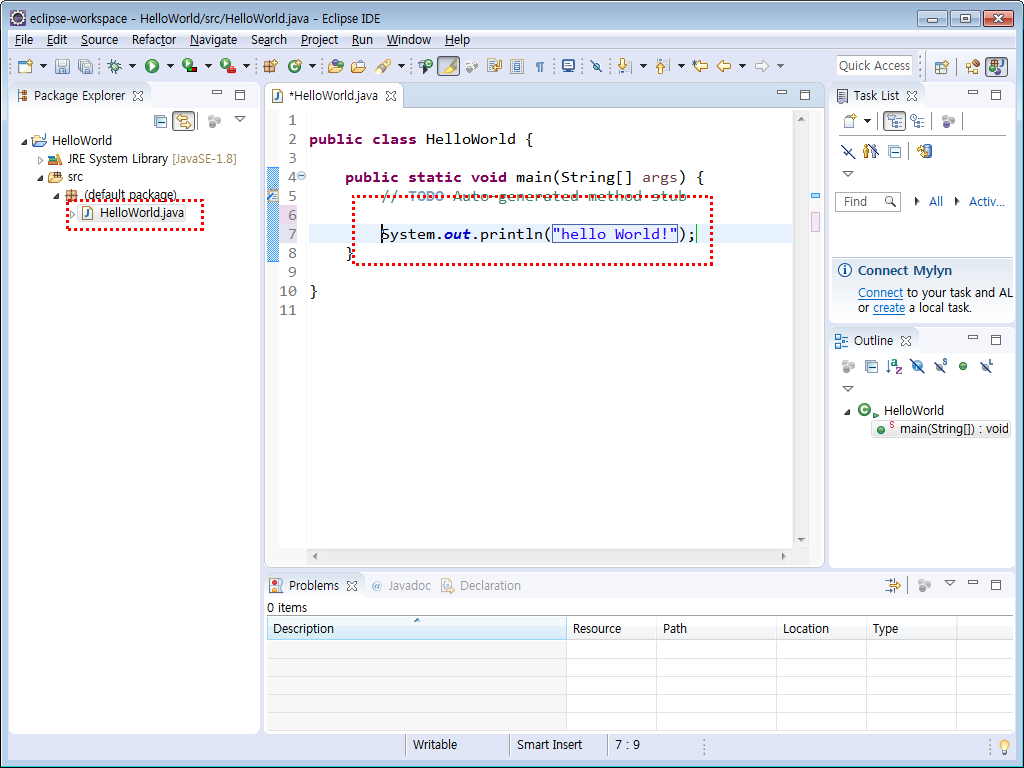Click the green Run button

point(152,66)
